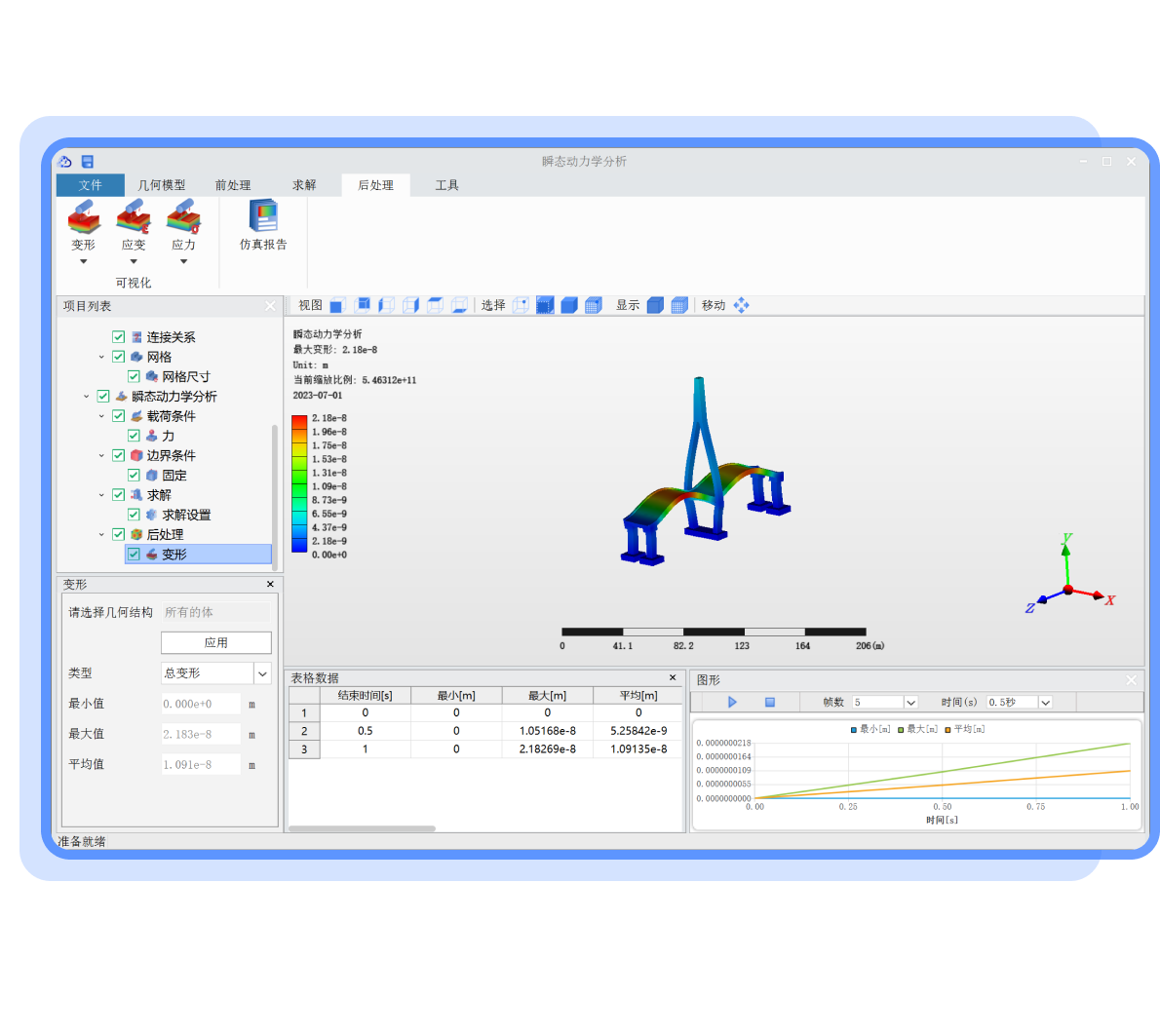Select the 求解设置 tree item
The image size is (1160, 1036).
tap(186, 515)
